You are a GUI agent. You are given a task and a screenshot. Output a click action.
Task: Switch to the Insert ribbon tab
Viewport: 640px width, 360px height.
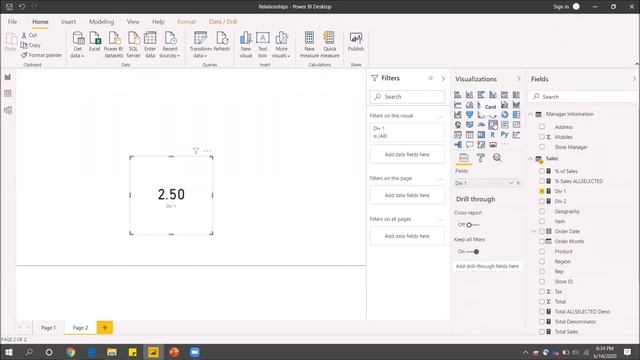coord(68,22)
